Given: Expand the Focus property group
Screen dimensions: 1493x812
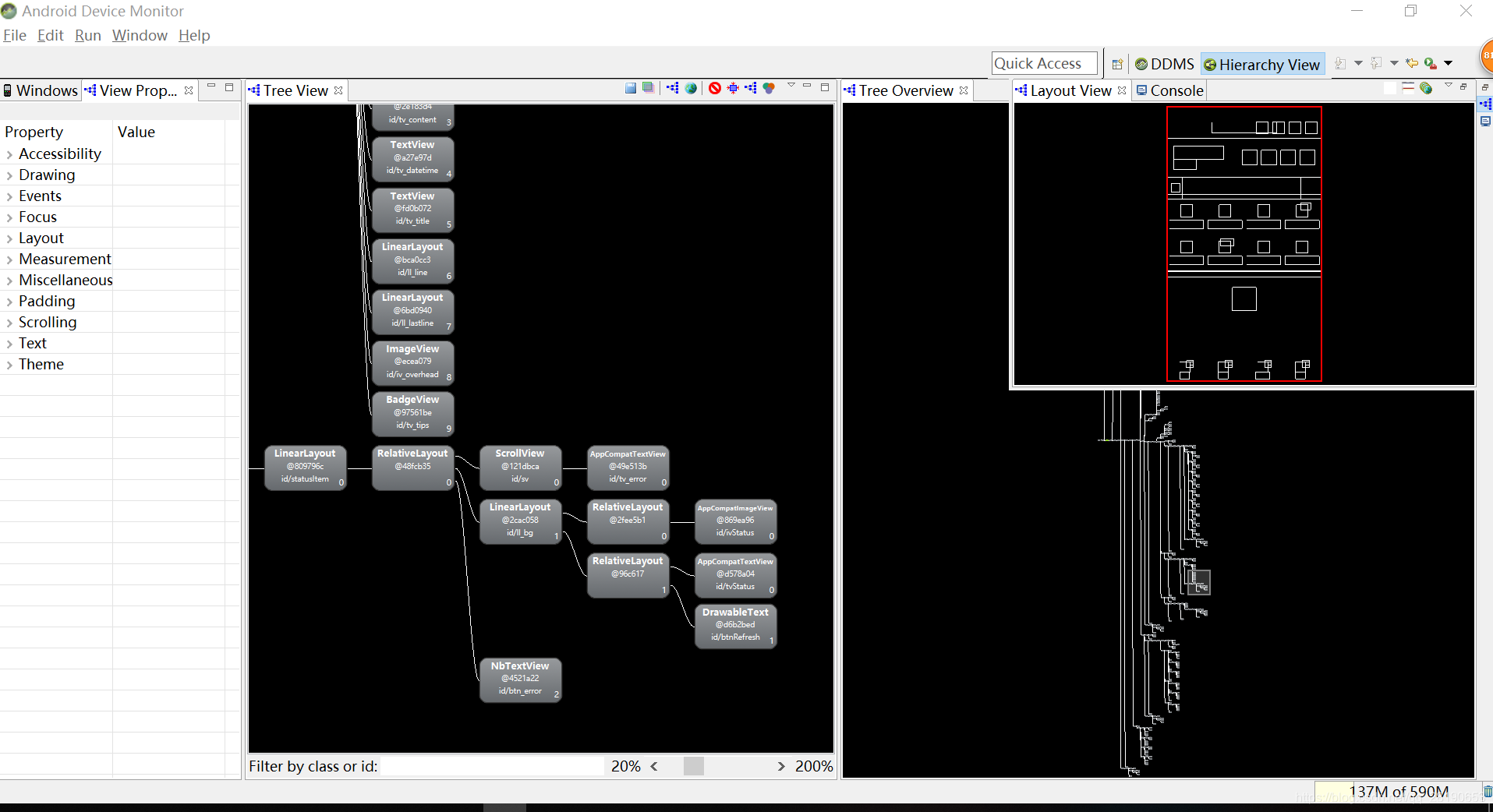Looking at the screenshot, I should tap(9, 217).
